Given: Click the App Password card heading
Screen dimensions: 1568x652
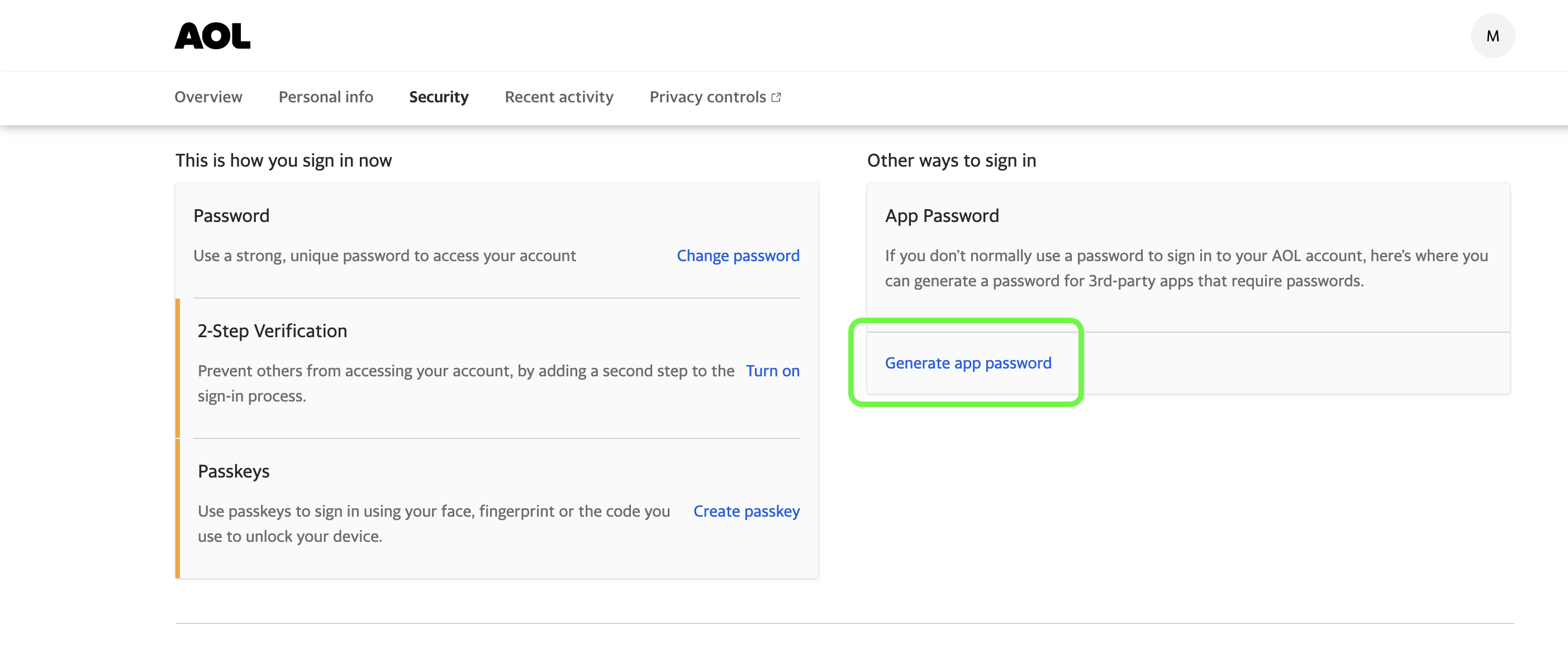Looking at the screenshot, I should click(942, 216).
